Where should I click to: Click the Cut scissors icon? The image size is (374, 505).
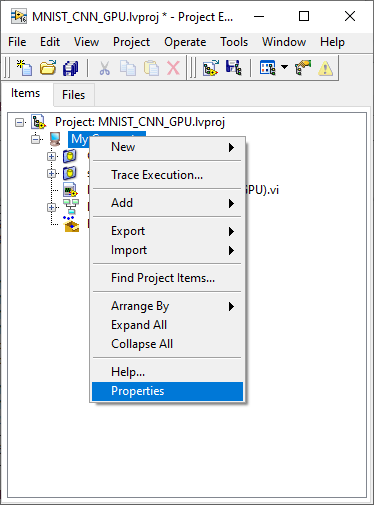click(105, 68)
